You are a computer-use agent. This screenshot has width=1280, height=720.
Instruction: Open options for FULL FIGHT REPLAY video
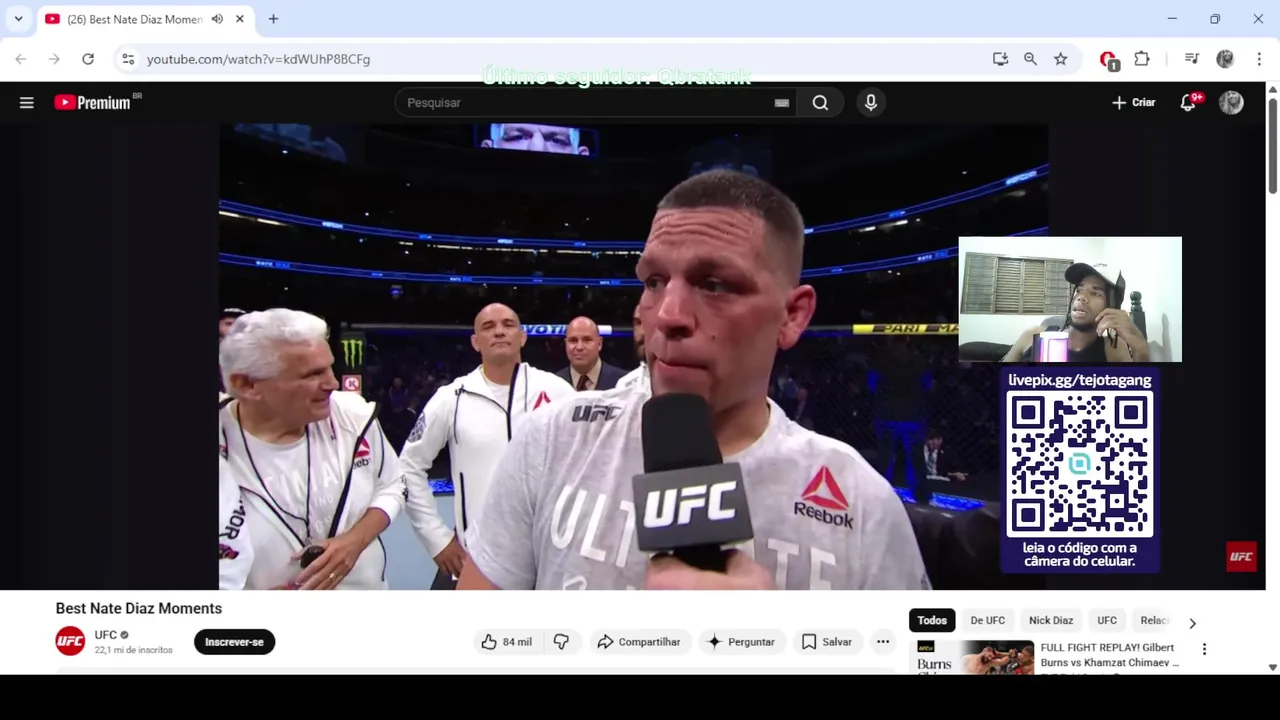click(1204, 649)
